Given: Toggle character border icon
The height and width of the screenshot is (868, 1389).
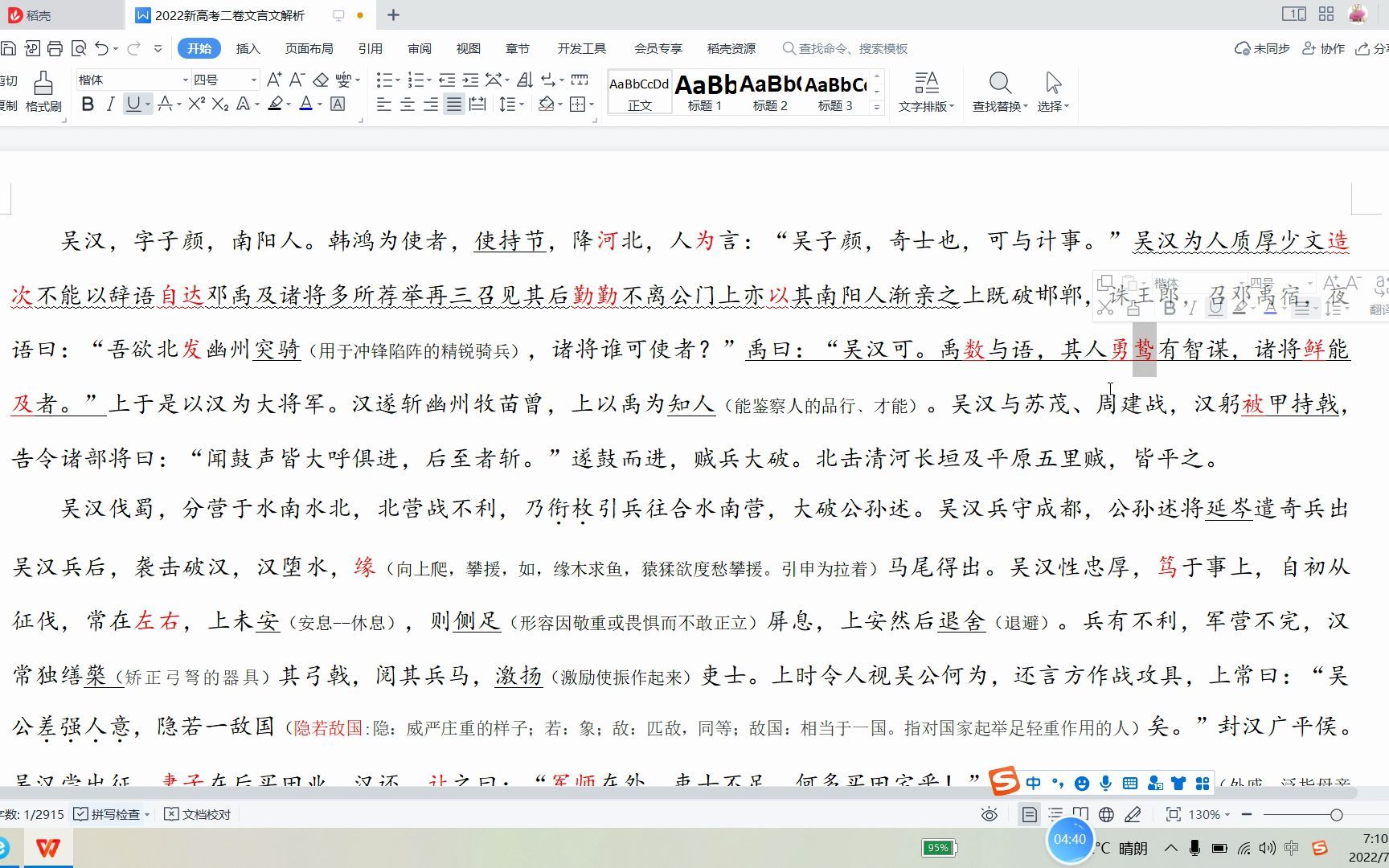Looking at the screenshot, I should point(338,104).
